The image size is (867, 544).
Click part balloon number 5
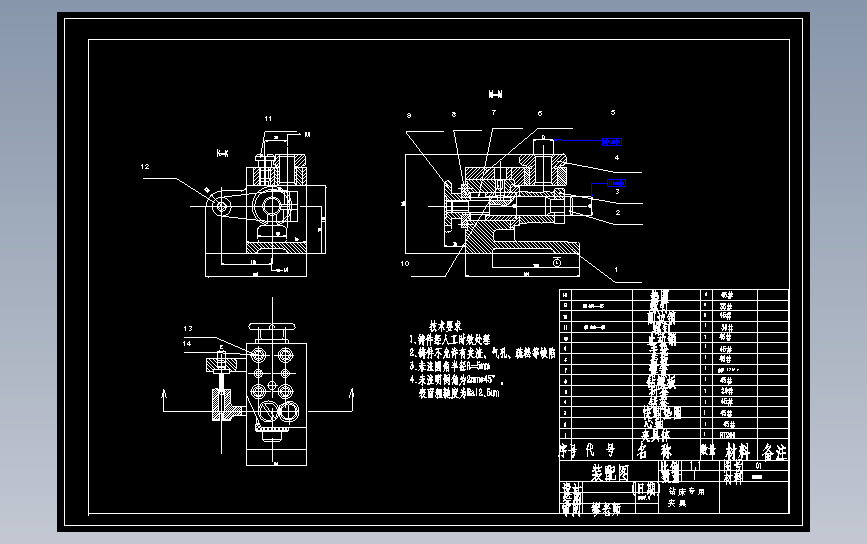613,112
